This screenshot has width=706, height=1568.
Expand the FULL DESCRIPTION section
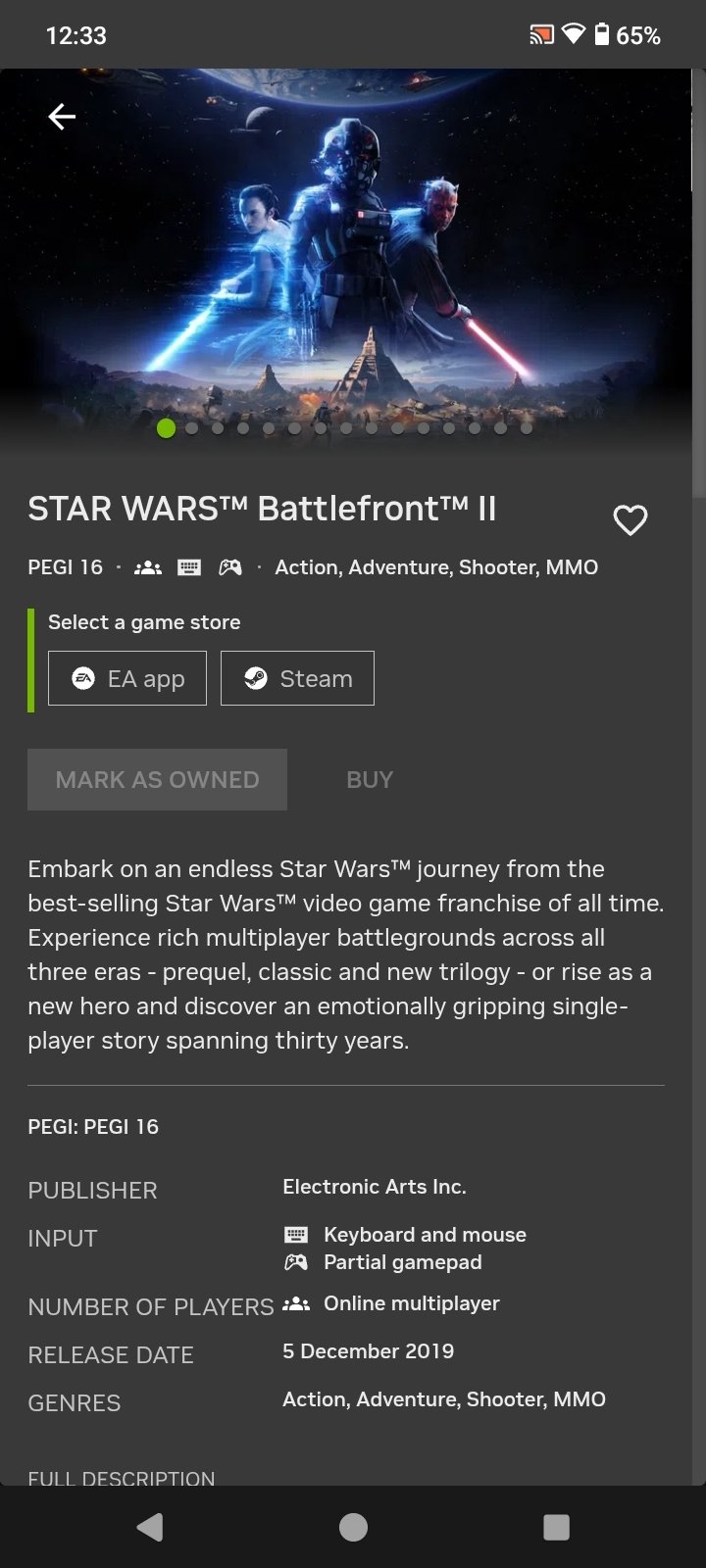tap(122, 1478)
